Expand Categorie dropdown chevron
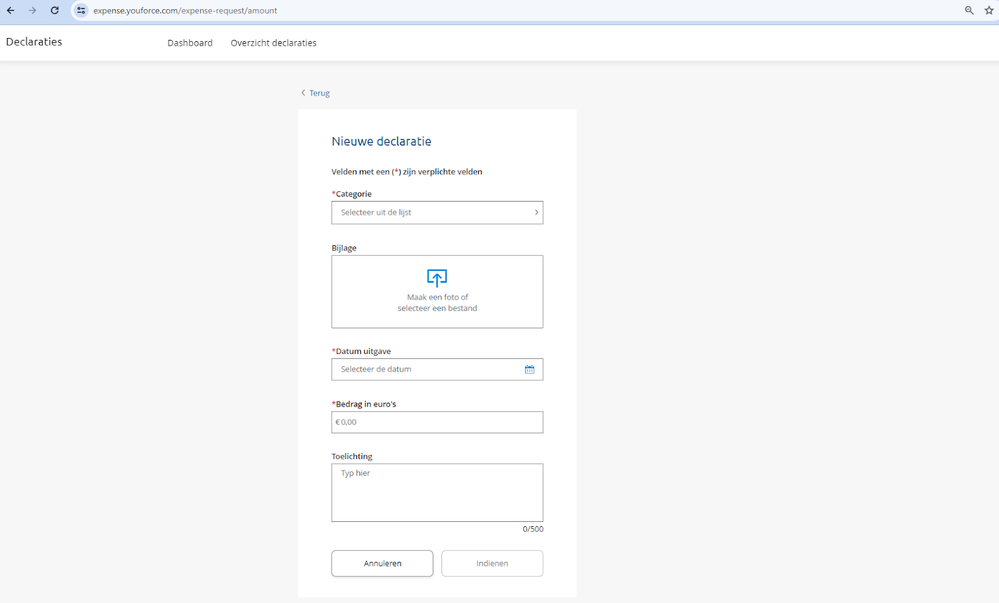 click(536, 213)
